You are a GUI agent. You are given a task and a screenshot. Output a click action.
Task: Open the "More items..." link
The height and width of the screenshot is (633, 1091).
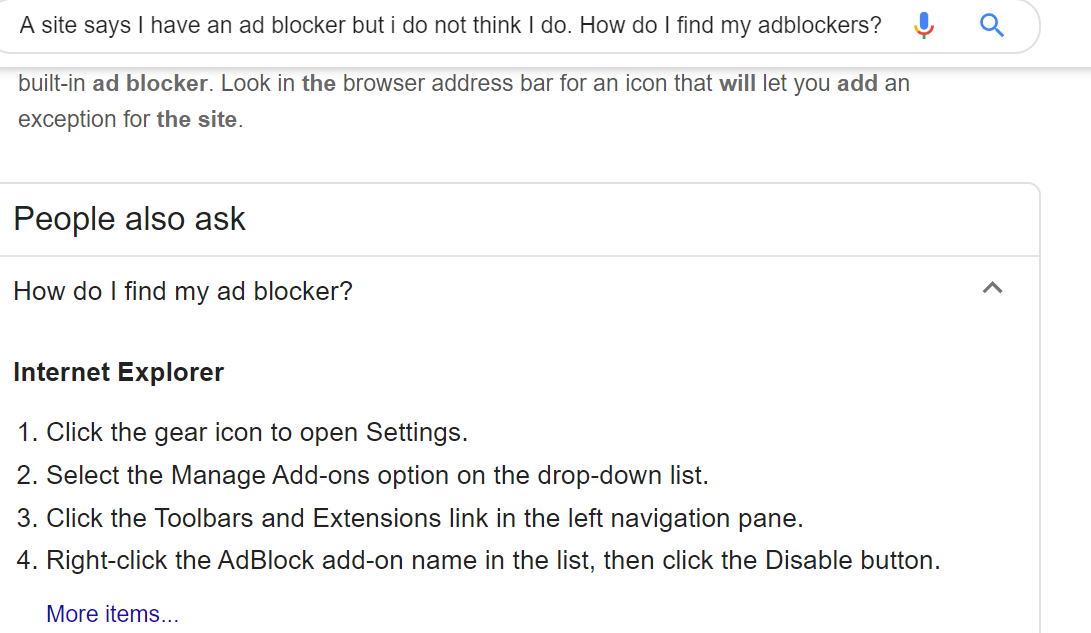[112, 613]
